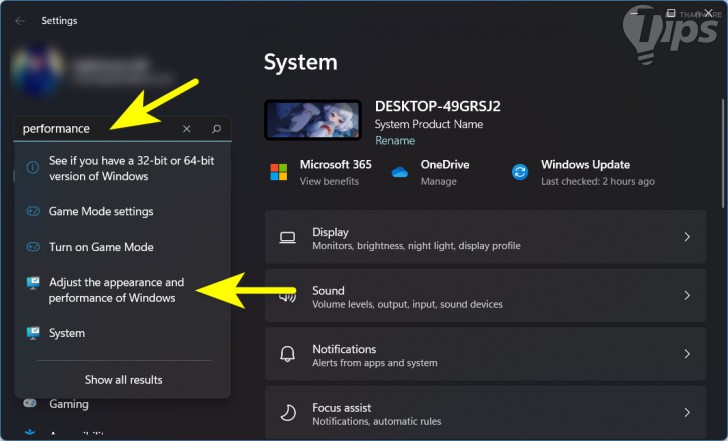Click the info icon beside 32-bit or 64-bit result
728x441 pixels.
[32, 168]
